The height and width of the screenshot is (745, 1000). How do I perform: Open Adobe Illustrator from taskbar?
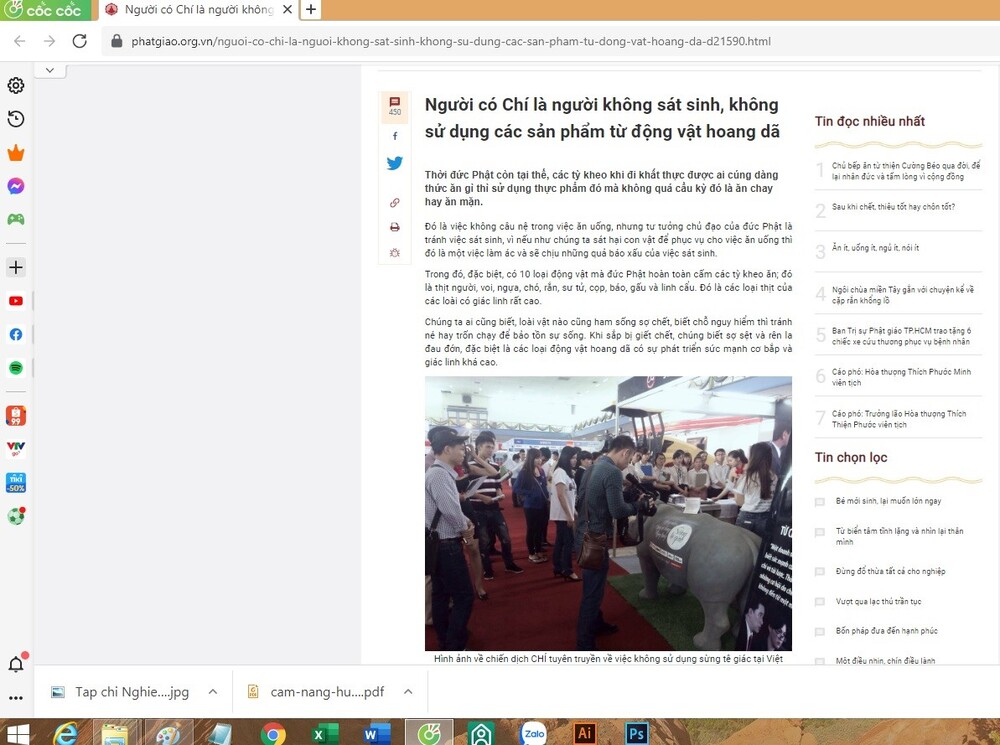tap(584, 734)
